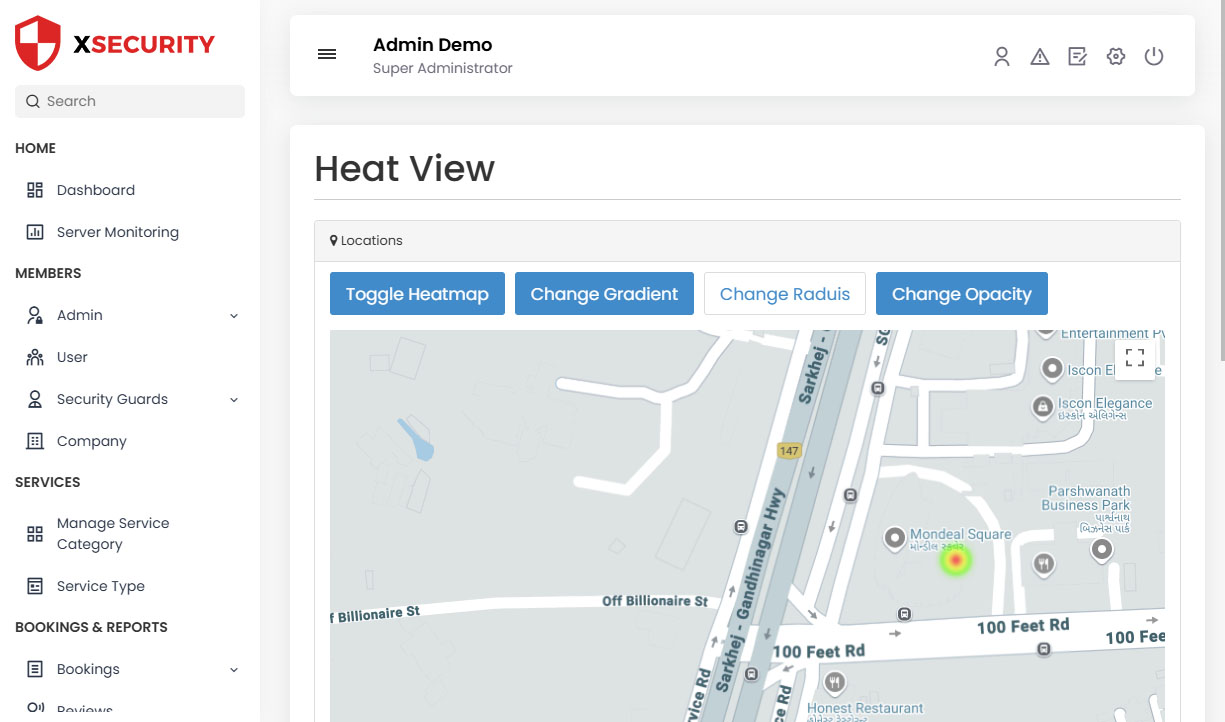The width and height of the screenshot is (1225, 722).
Task: Click the Security Guards icon
Action: 35,399
